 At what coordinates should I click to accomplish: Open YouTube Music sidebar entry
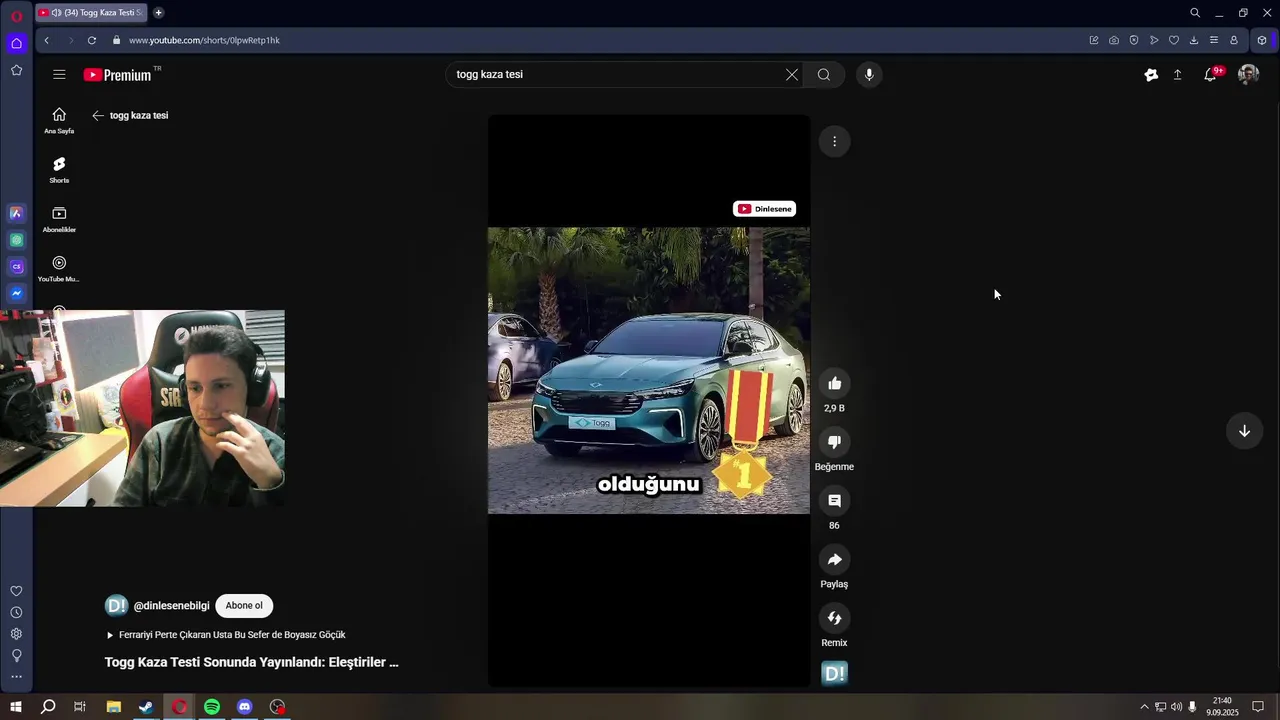click(x=59, y=268)
